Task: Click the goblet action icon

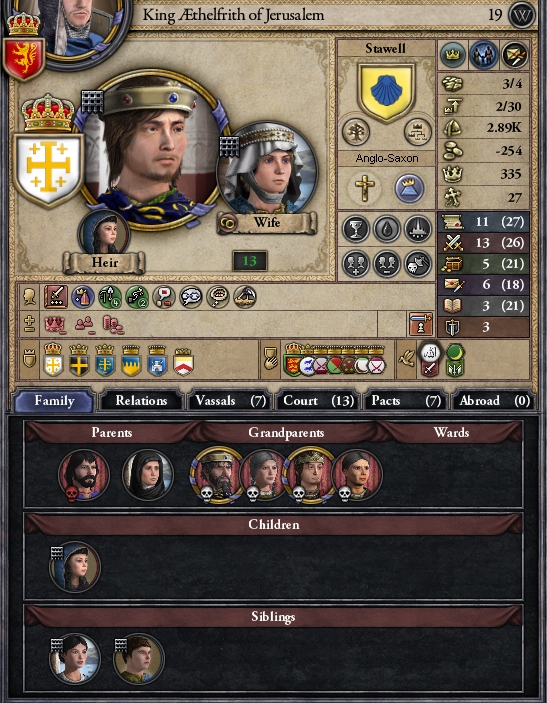Action: click(x=356, y=229)
